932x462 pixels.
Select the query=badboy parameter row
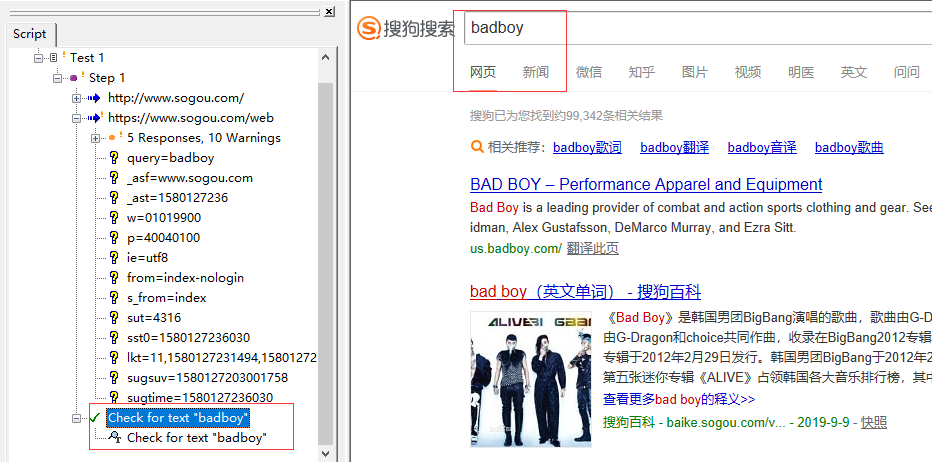pyautogui.click(x=171, y=158)
